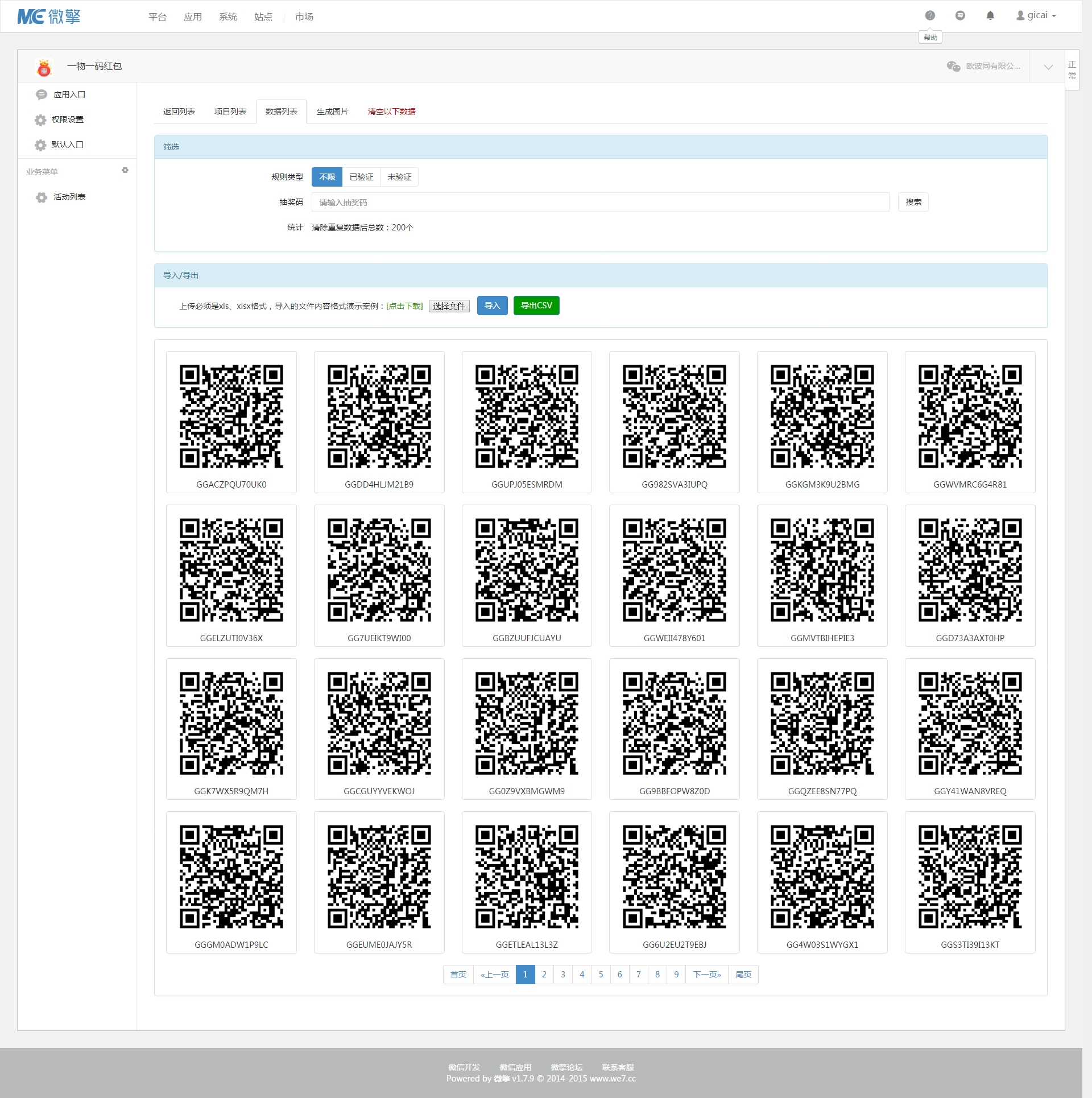The width and height of the screenshot is (1092, 1098).
Task: Open the gicai user dropdown
Action: [1036, 16]
